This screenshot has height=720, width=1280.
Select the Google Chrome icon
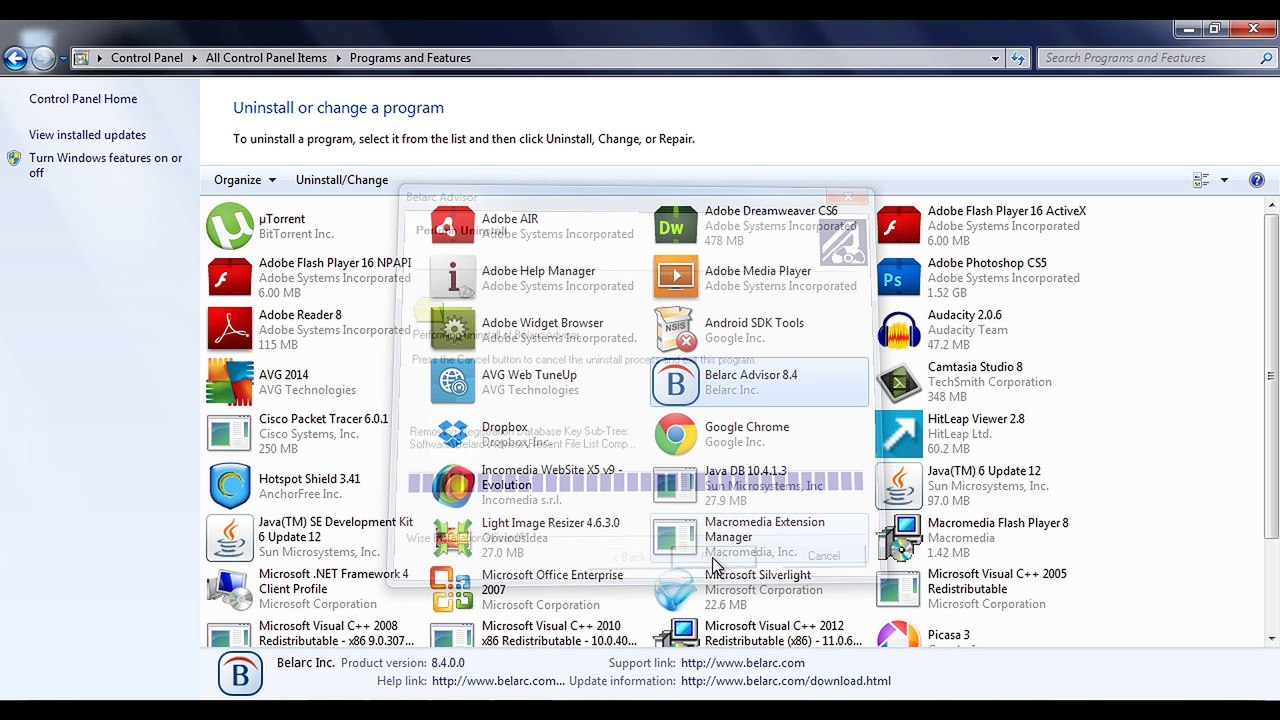click(x=675, y=434)
